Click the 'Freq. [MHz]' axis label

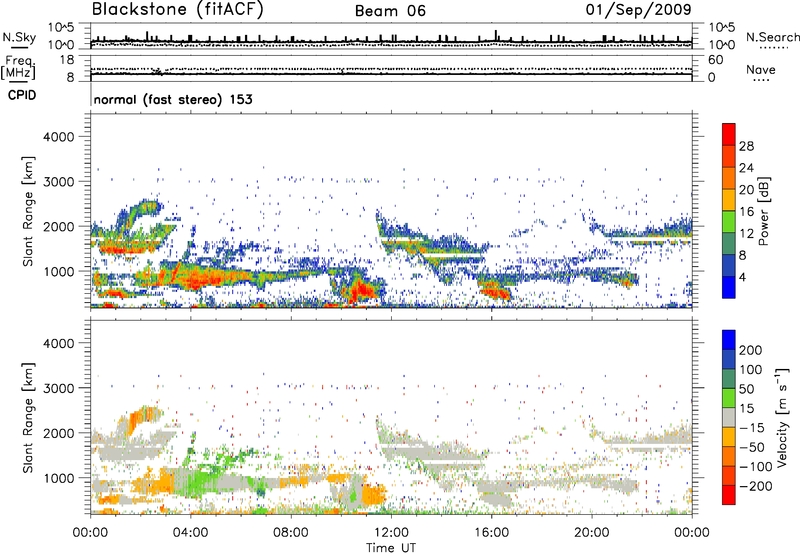[18, 68]
